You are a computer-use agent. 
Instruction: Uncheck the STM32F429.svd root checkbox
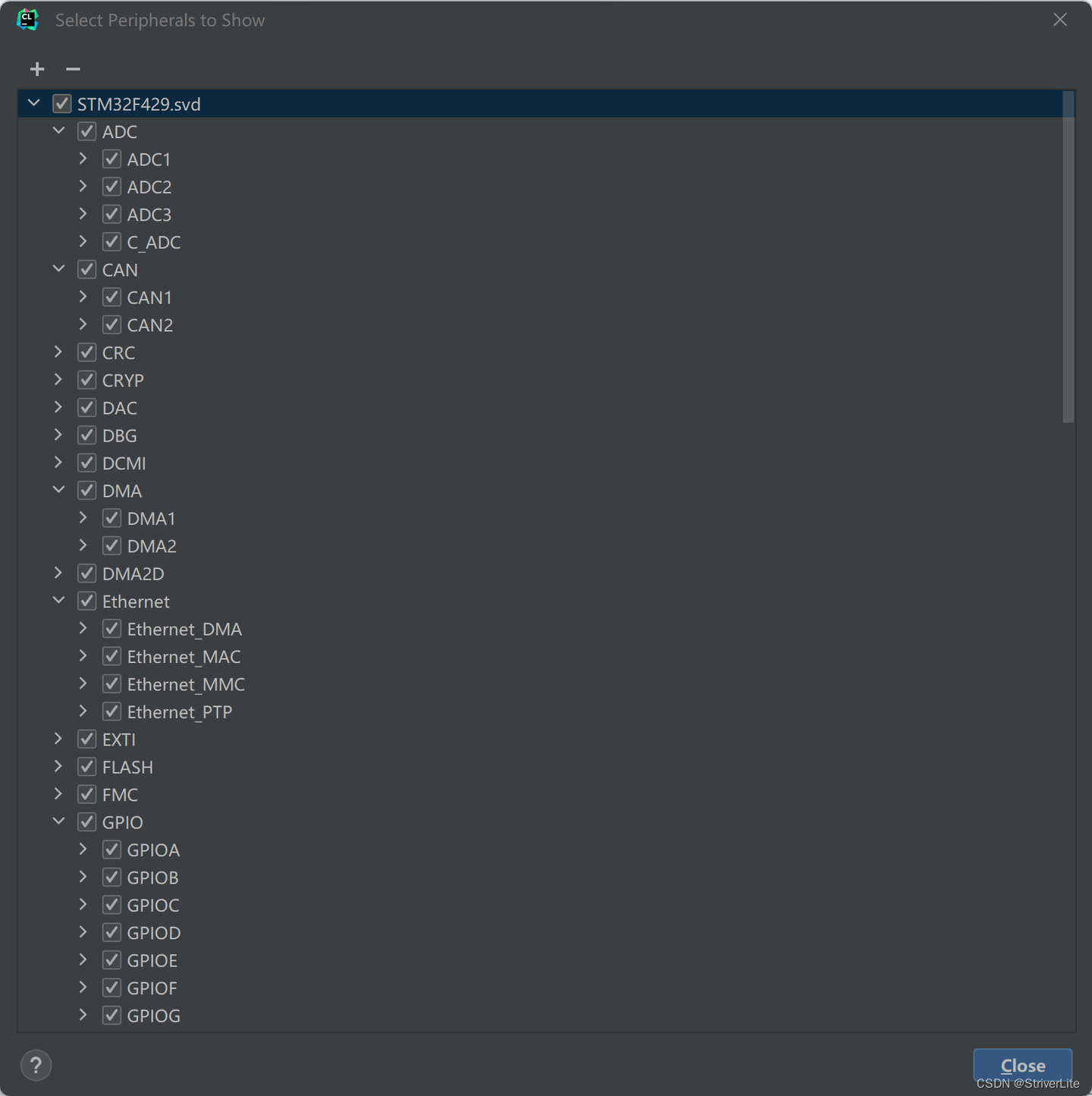click(x=62, y=104)
